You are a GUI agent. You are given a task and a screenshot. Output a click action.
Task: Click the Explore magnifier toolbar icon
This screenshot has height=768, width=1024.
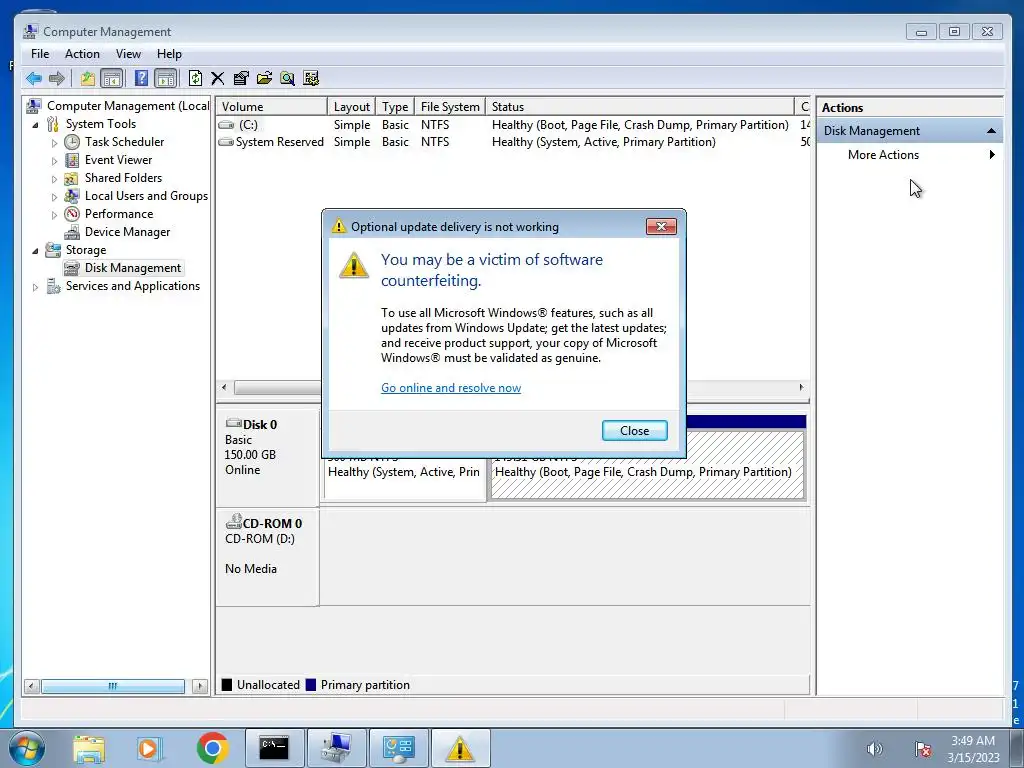click(287, 79)
